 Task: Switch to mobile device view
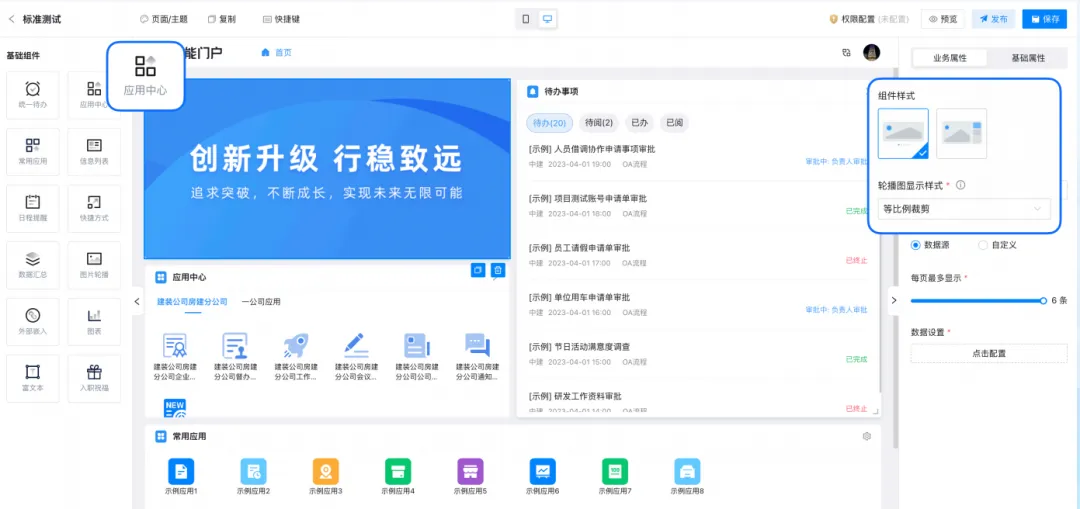point(526,19)
